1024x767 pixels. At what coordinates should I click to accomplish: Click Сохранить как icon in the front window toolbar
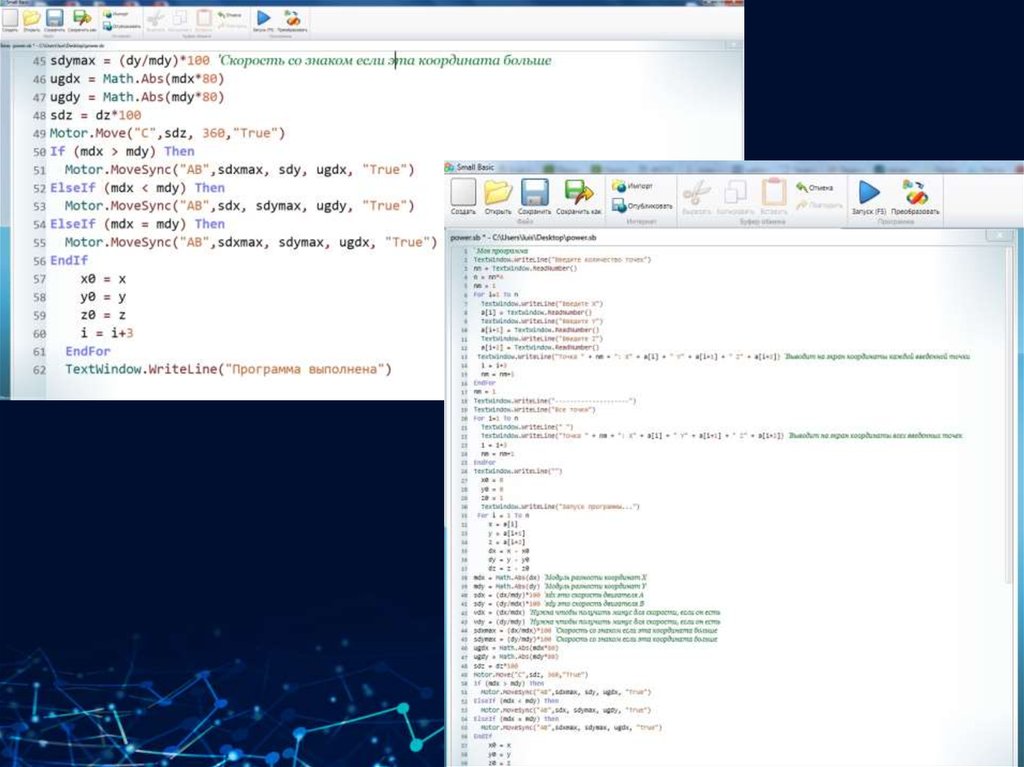pos(579,193)
